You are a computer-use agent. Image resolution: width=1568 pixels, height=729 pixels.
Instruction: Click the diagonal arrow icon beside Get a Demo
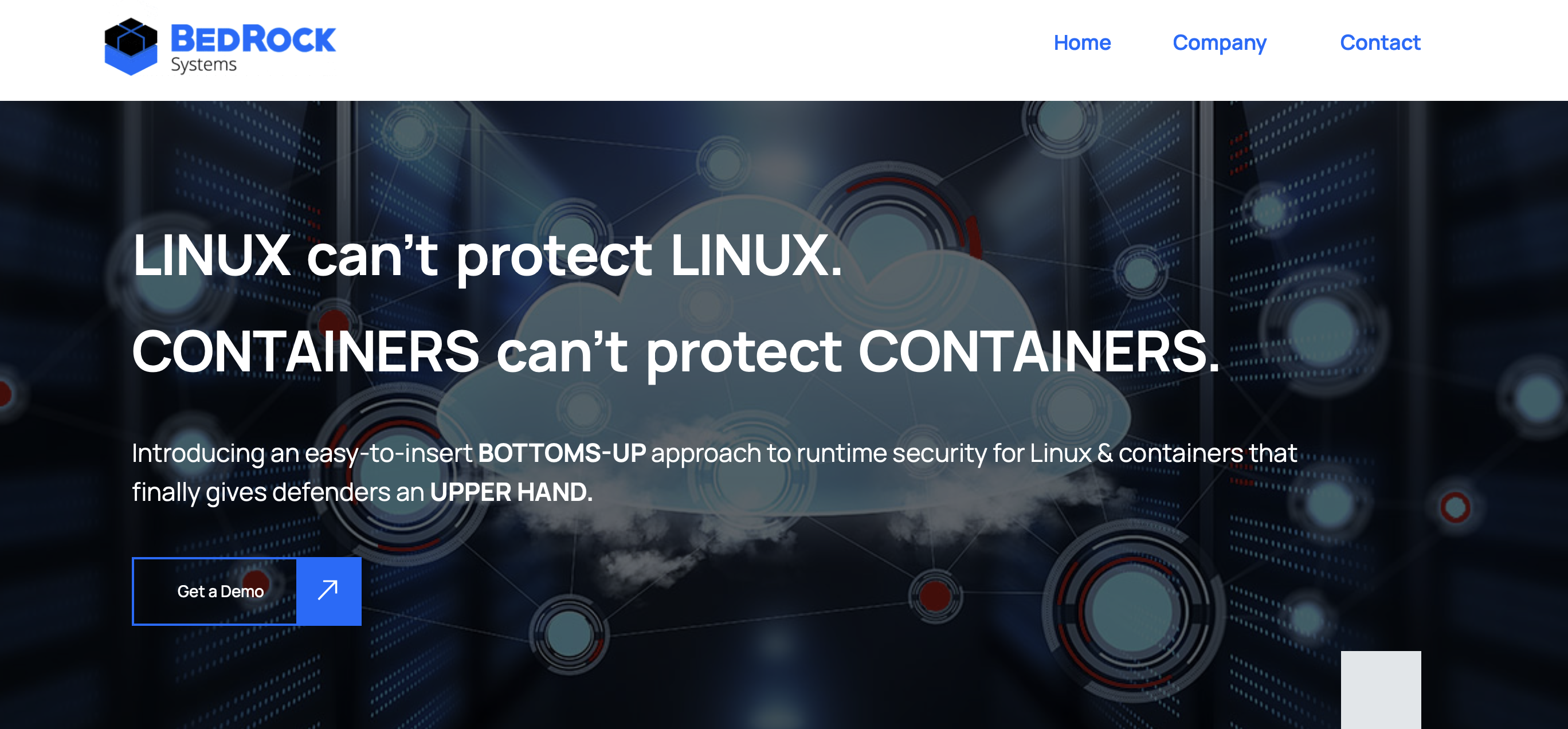click(329, 591)
